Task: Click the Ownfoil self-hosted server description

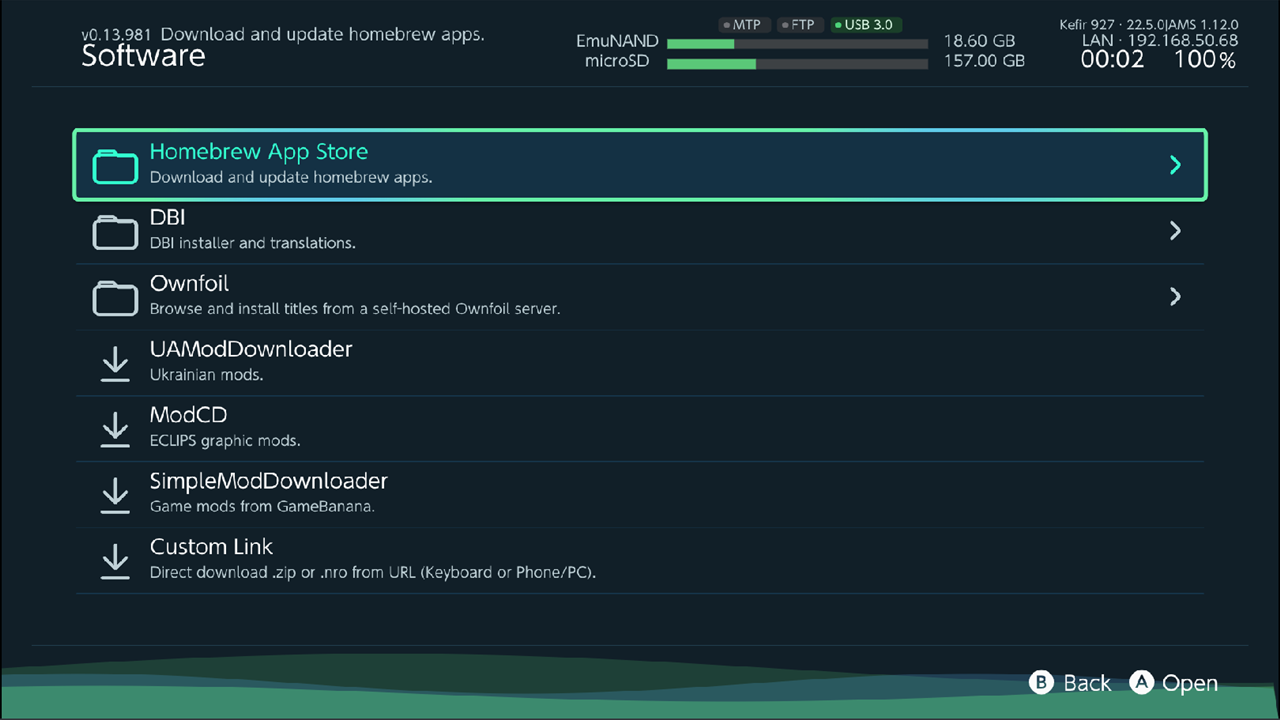Action: coord(355,309)
